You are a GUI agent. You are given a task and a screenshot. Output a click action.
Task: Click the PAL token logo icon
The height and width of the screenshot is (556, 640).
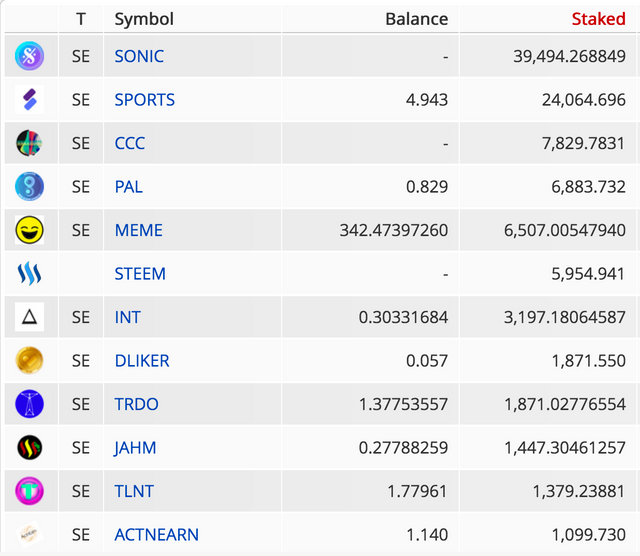coord(29,187)
